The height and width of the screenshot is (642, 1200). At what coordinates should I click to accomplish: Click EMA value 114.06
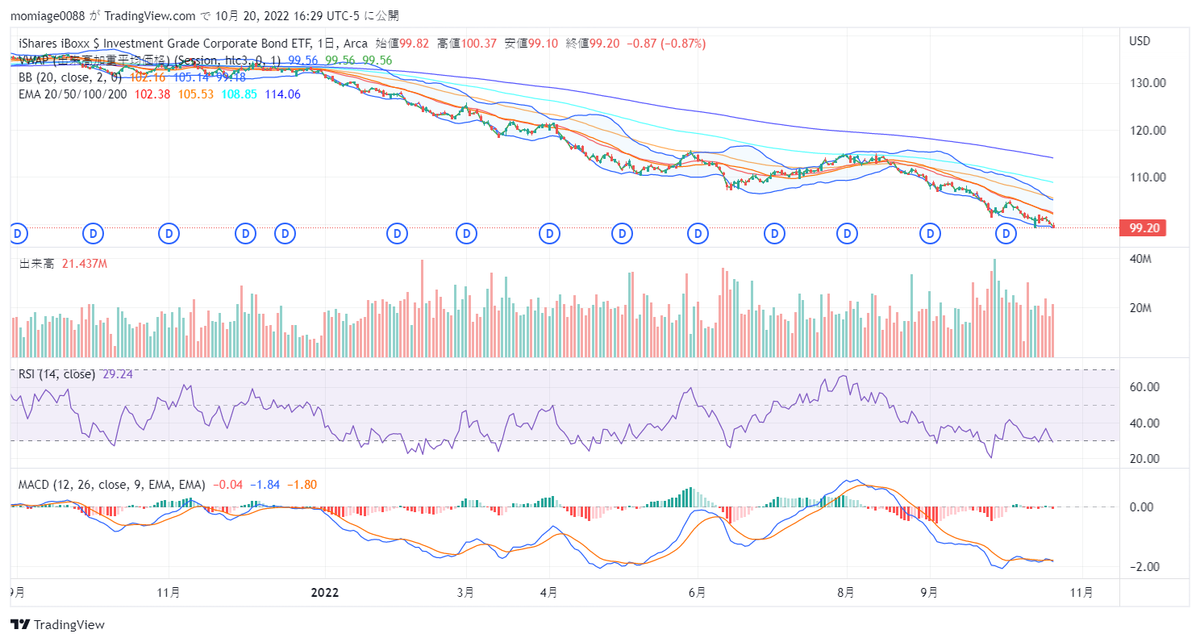coord(283,93)
